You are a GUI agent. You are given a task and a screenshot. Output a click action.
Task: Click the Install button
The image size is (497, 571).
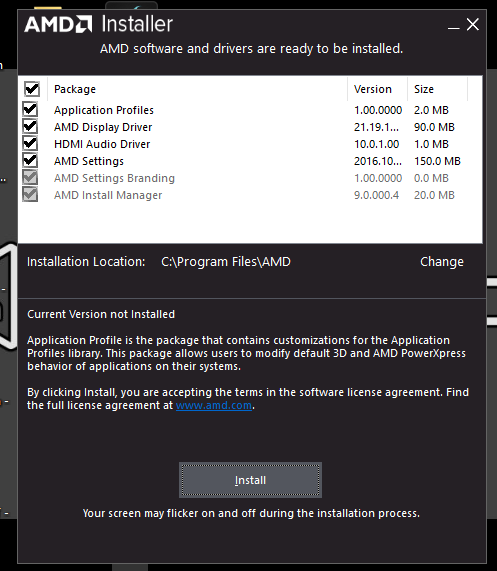(250, 480)
